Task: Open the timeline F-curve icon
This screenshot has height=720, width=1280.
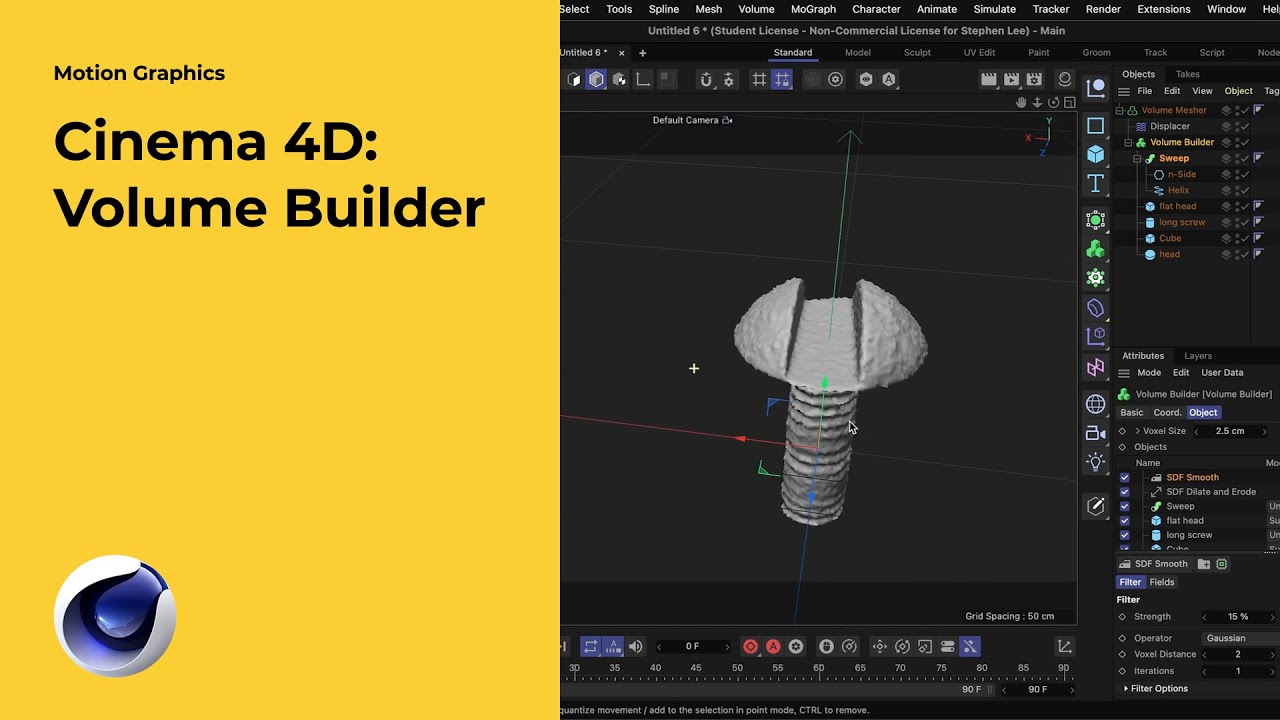Action: click(1065, 647)
